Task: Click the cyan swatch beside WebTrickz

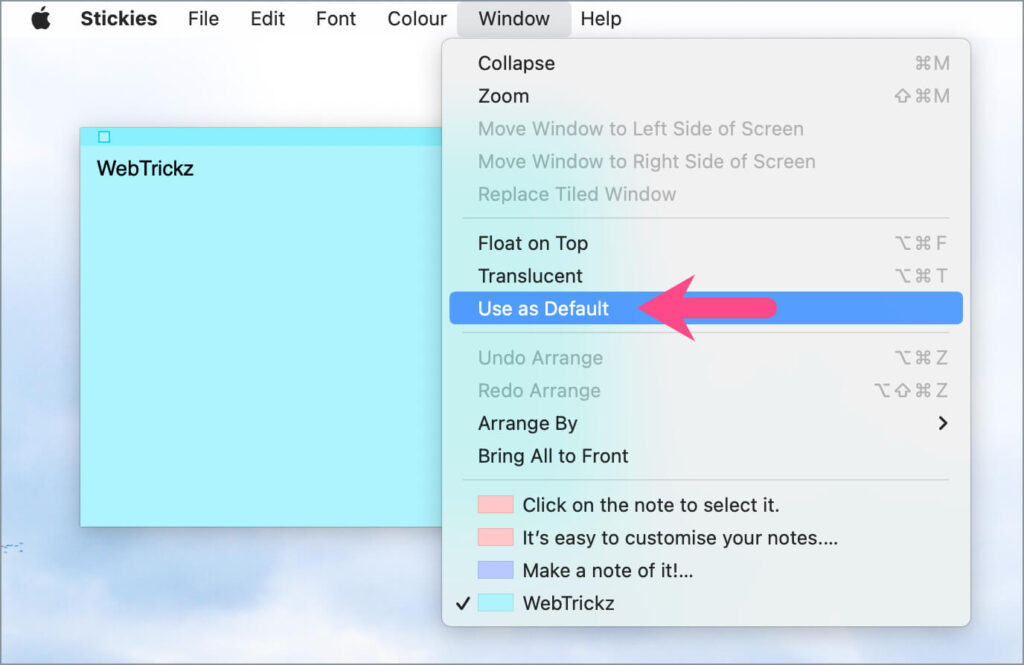Action: (494, 602)
